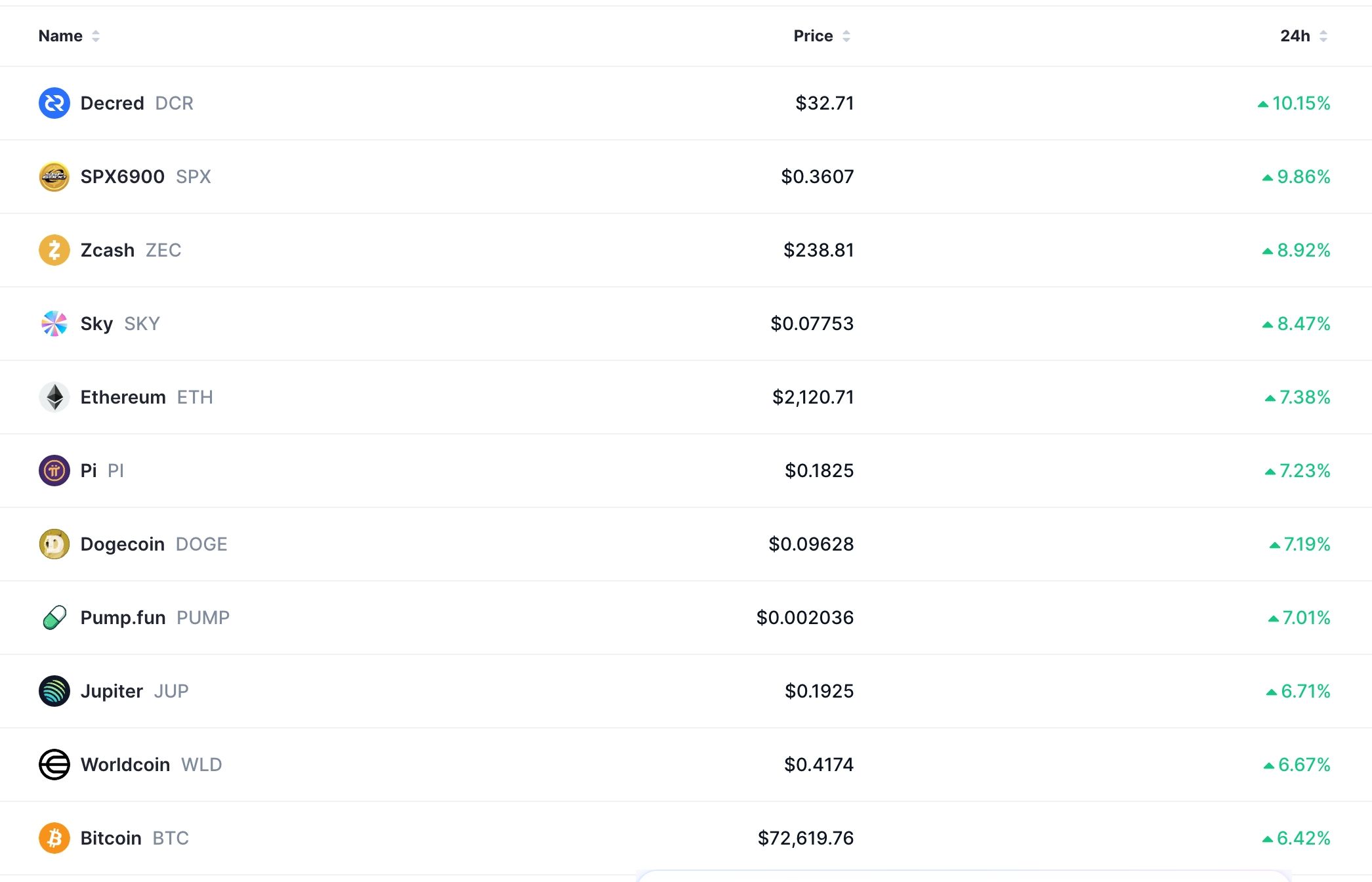The width and height of the screenshot is (1372, 882).
Task: Click the Pump.fun pill icon
Action: (x=54, y=618)
